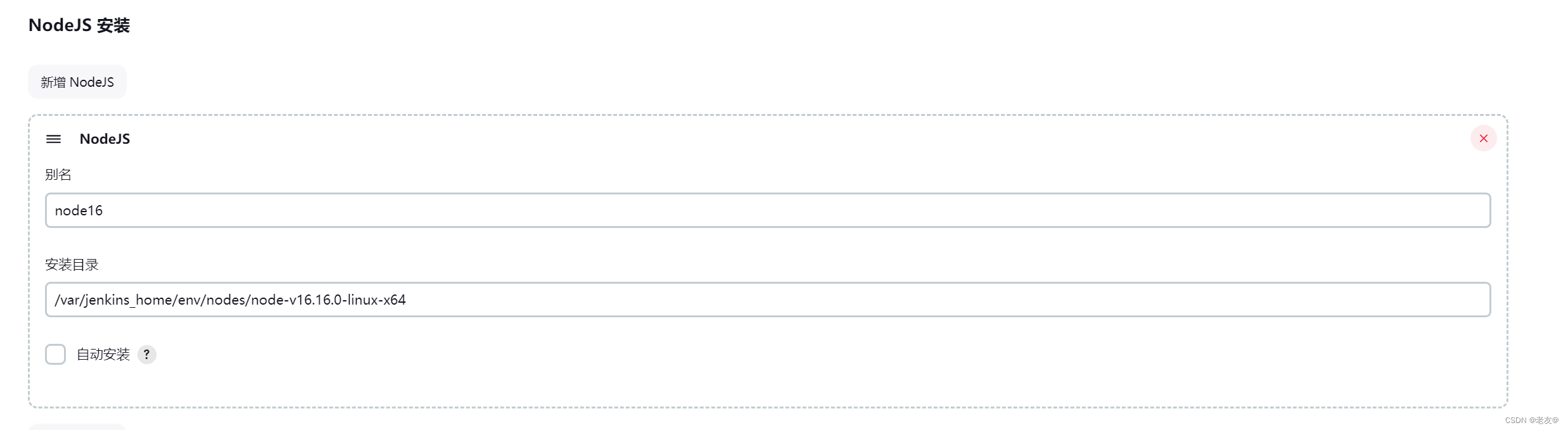Screen dimensions: 1568x430
Task: Delete the NodeJS installation via red X
Action: (1483, 138)
